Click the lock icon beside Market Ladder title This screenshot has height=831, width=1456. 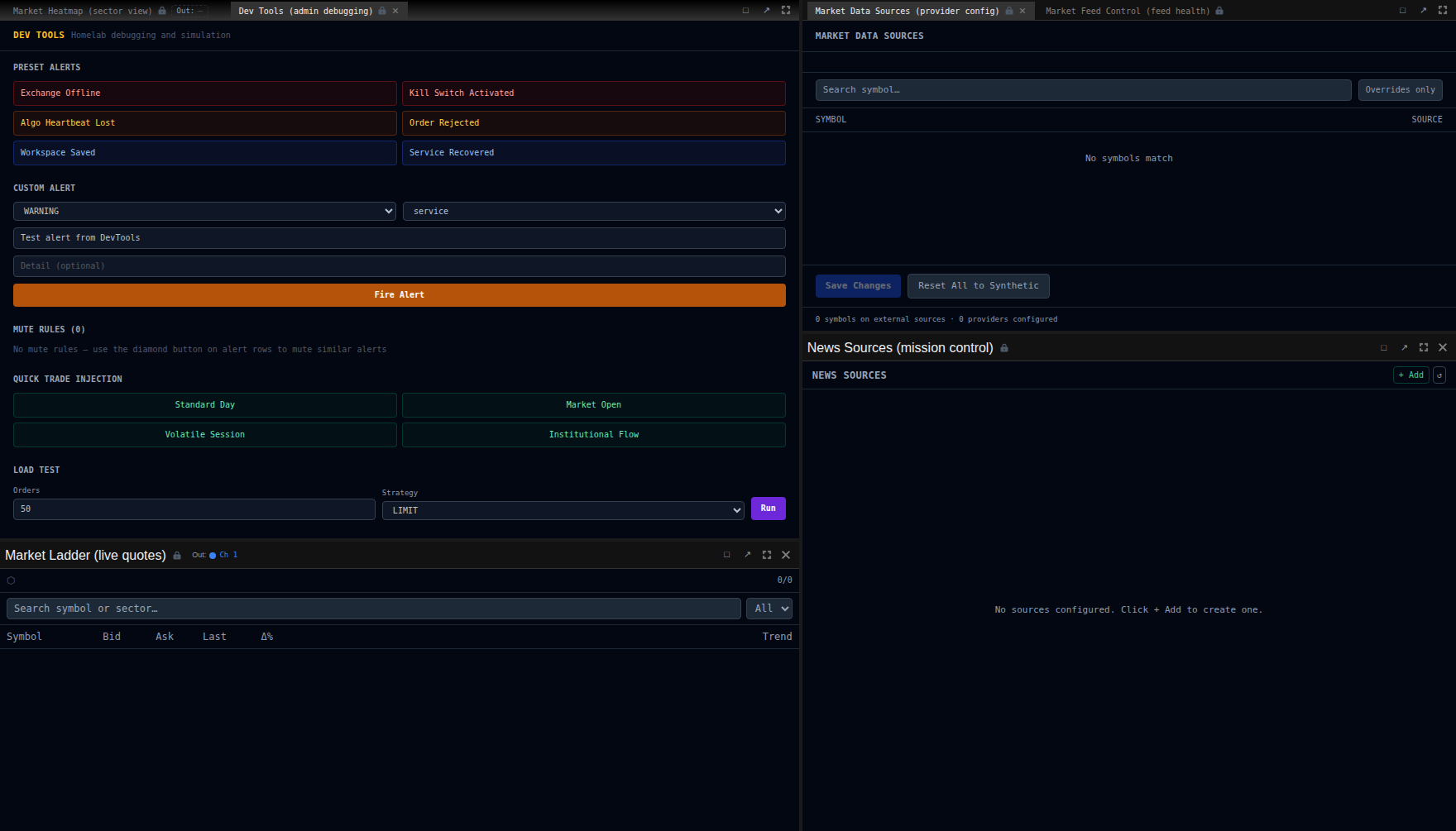click(x=177, y=556)
